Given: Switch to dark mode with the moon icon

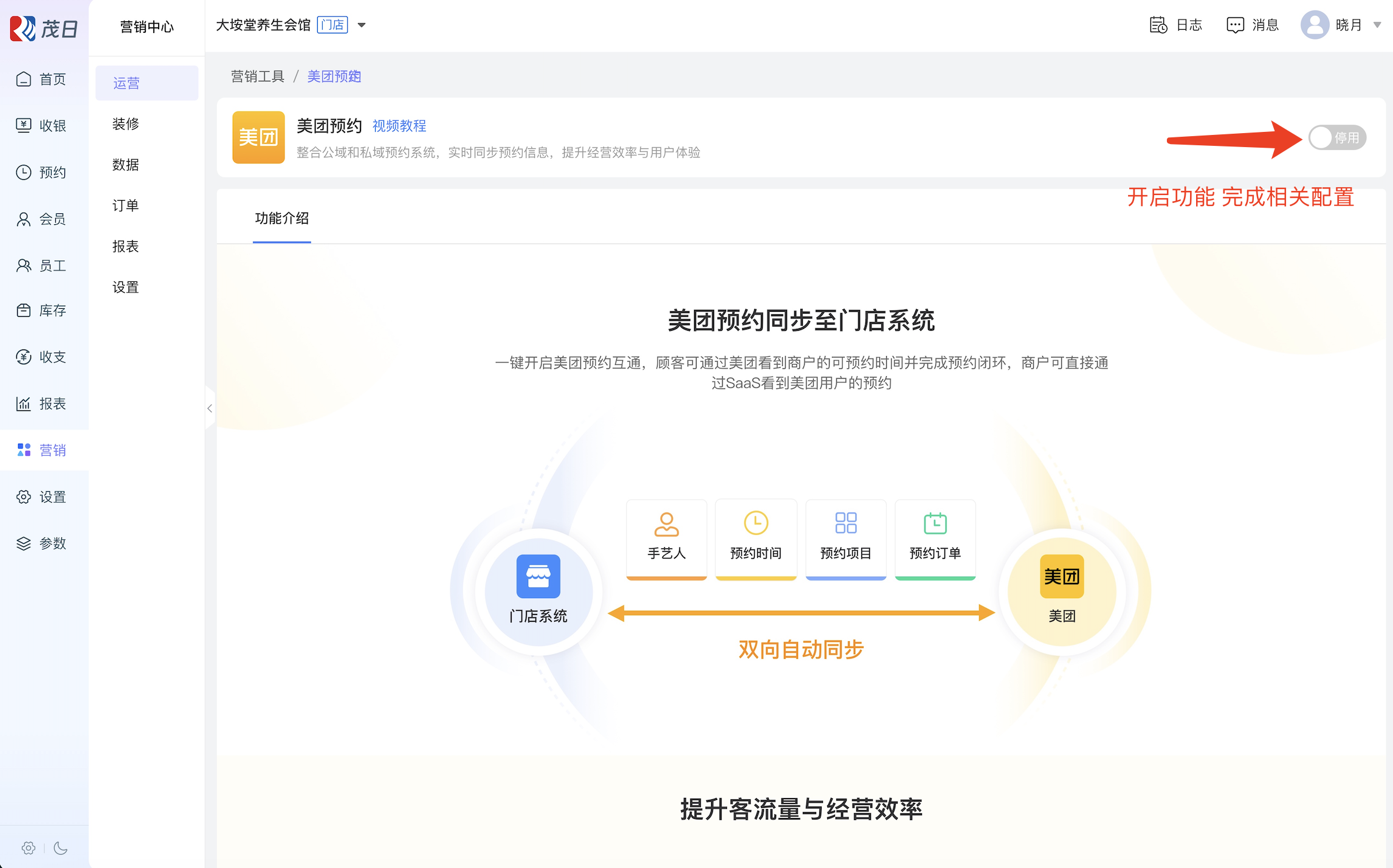Looking at the screenshot, I should pos(60,848).
